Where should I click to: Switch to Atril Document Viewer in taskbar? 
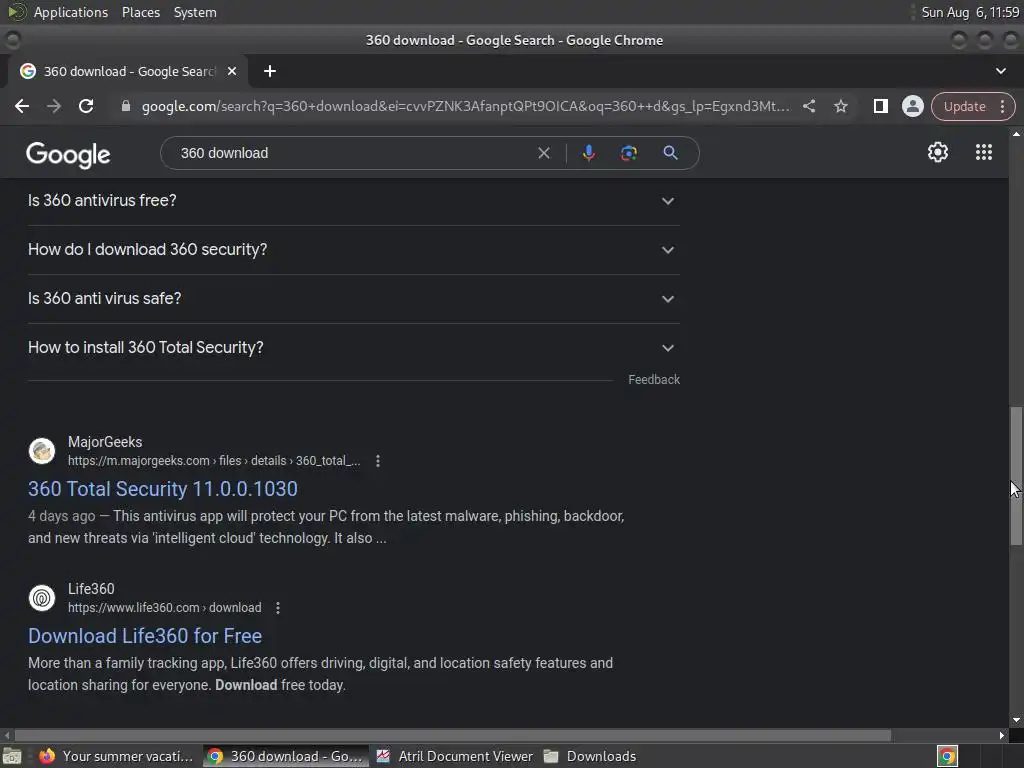(x=455, y=756)
